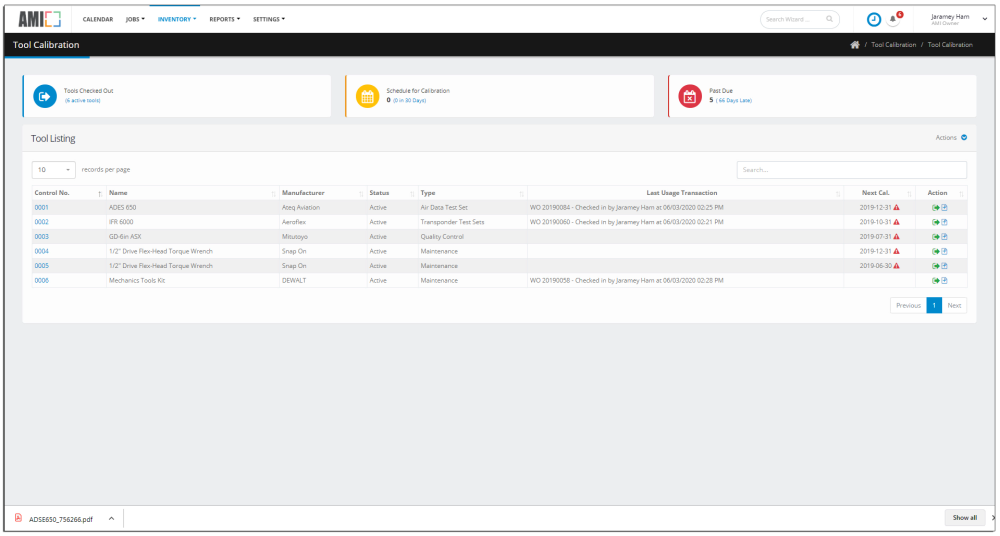Click the green check-out arrow for tool 0005
The height and width of the screenshot is (536, 1000).
pos(936,266)
